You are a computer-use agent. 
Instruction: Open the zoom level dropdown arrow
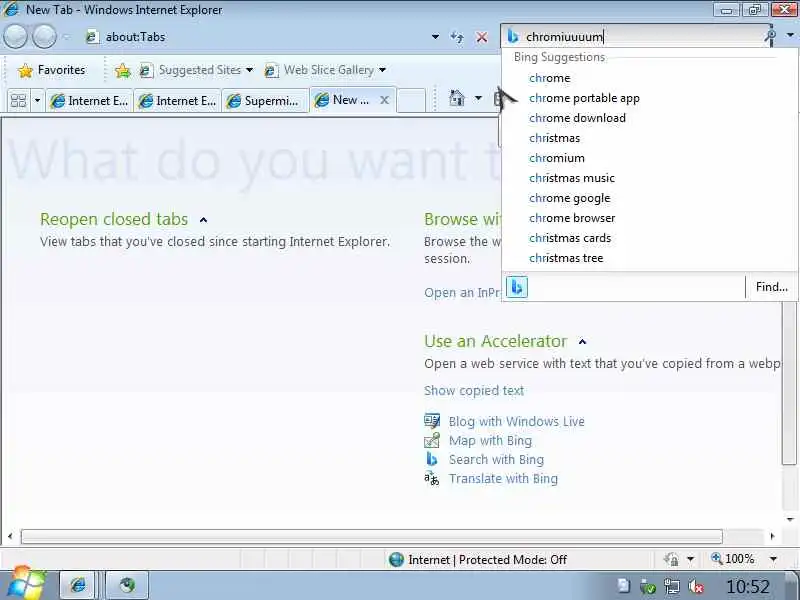[773, 559]
